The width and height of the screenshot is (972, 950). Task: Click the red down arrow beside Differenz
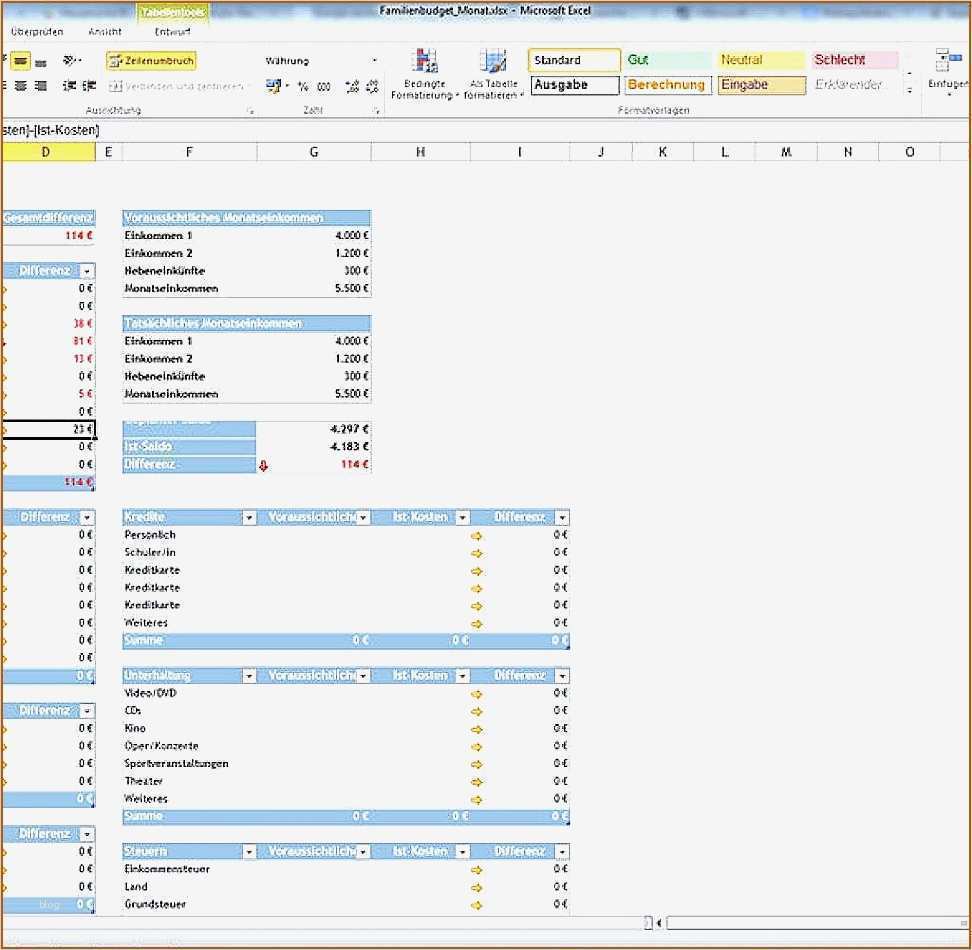point(263,466)
